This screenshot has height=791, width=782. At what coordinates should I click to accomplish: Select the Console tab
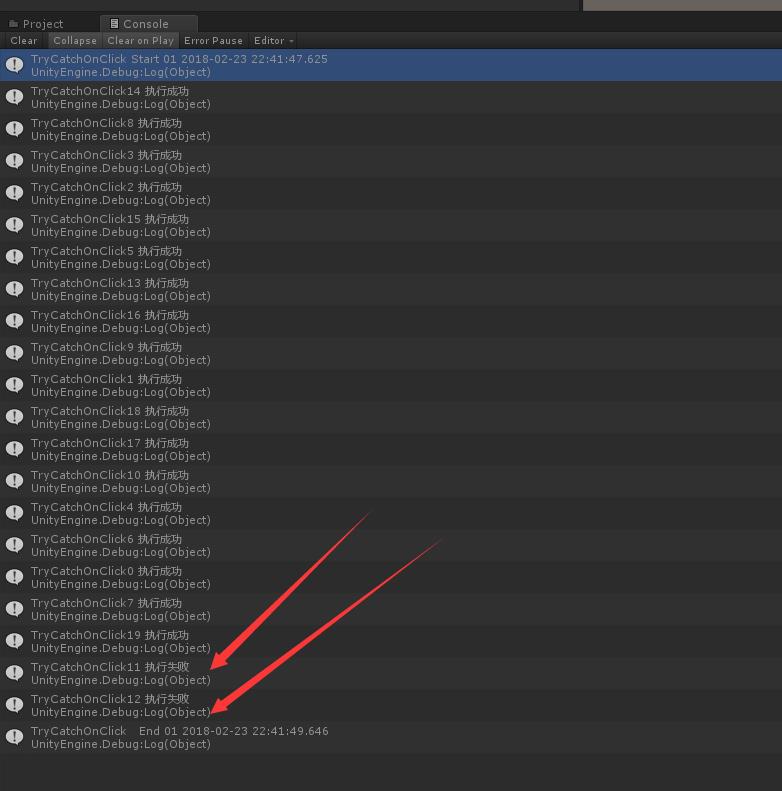click(145, 24)
